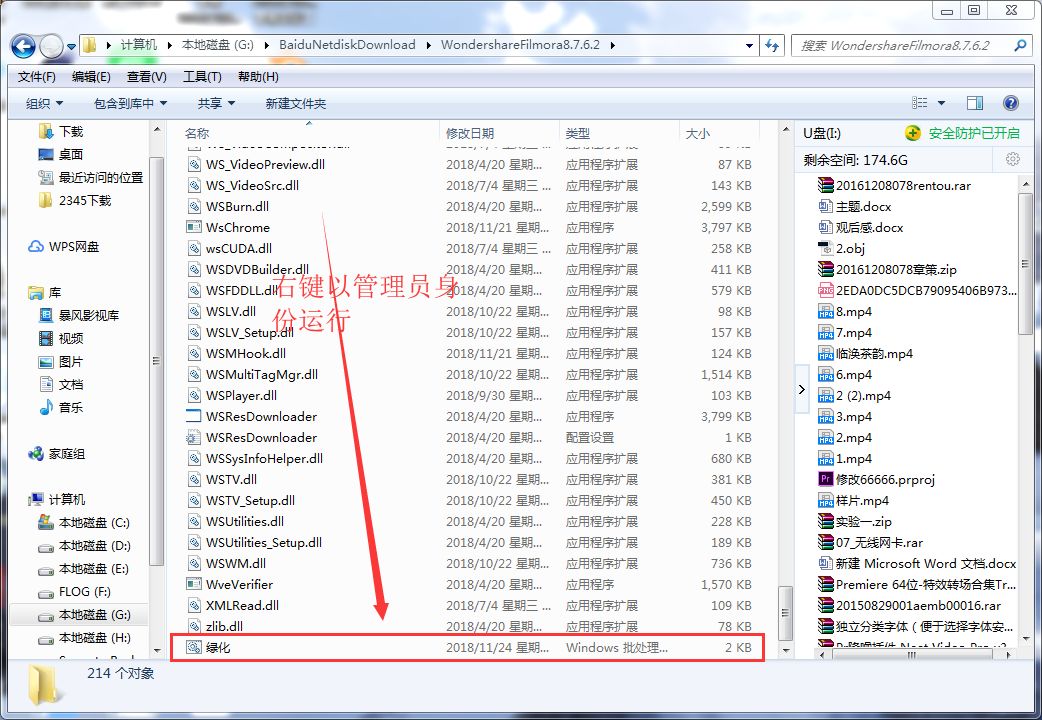
Task: Select 视频 library icon
Action: (x=46, y=338)
